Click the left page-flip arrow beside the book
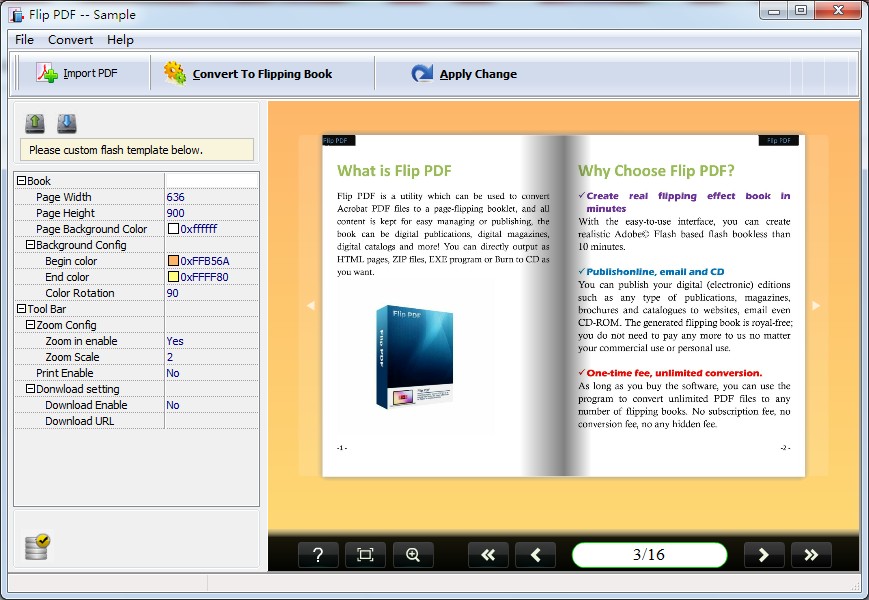This screenshot has width=869, height=600. (310, 305)
